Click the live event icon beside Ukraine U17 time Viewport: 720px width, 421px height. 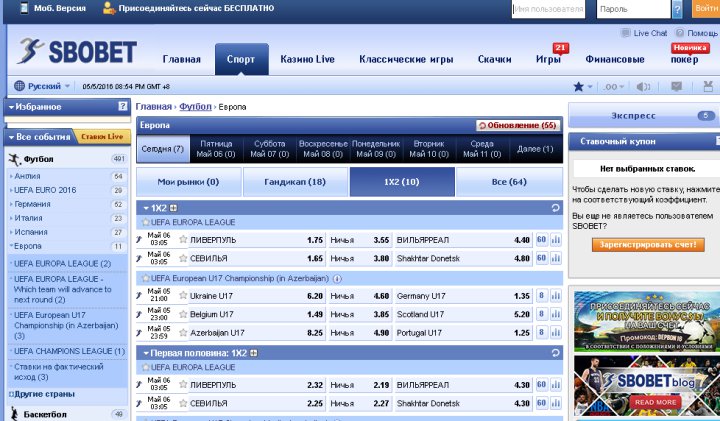click(x=139, y=296)
